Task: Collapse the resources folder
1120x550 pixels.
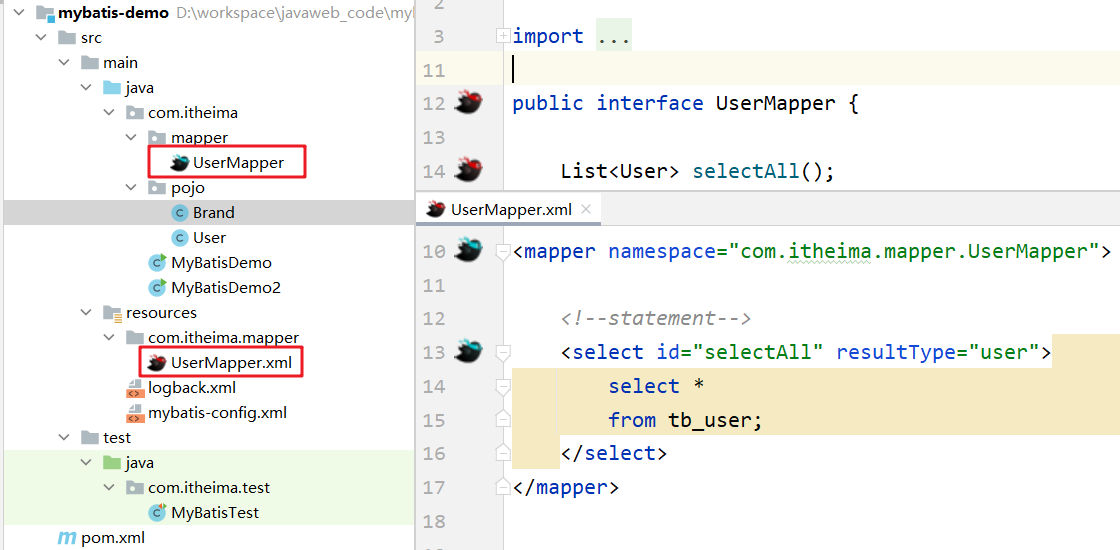Action: 86,312
